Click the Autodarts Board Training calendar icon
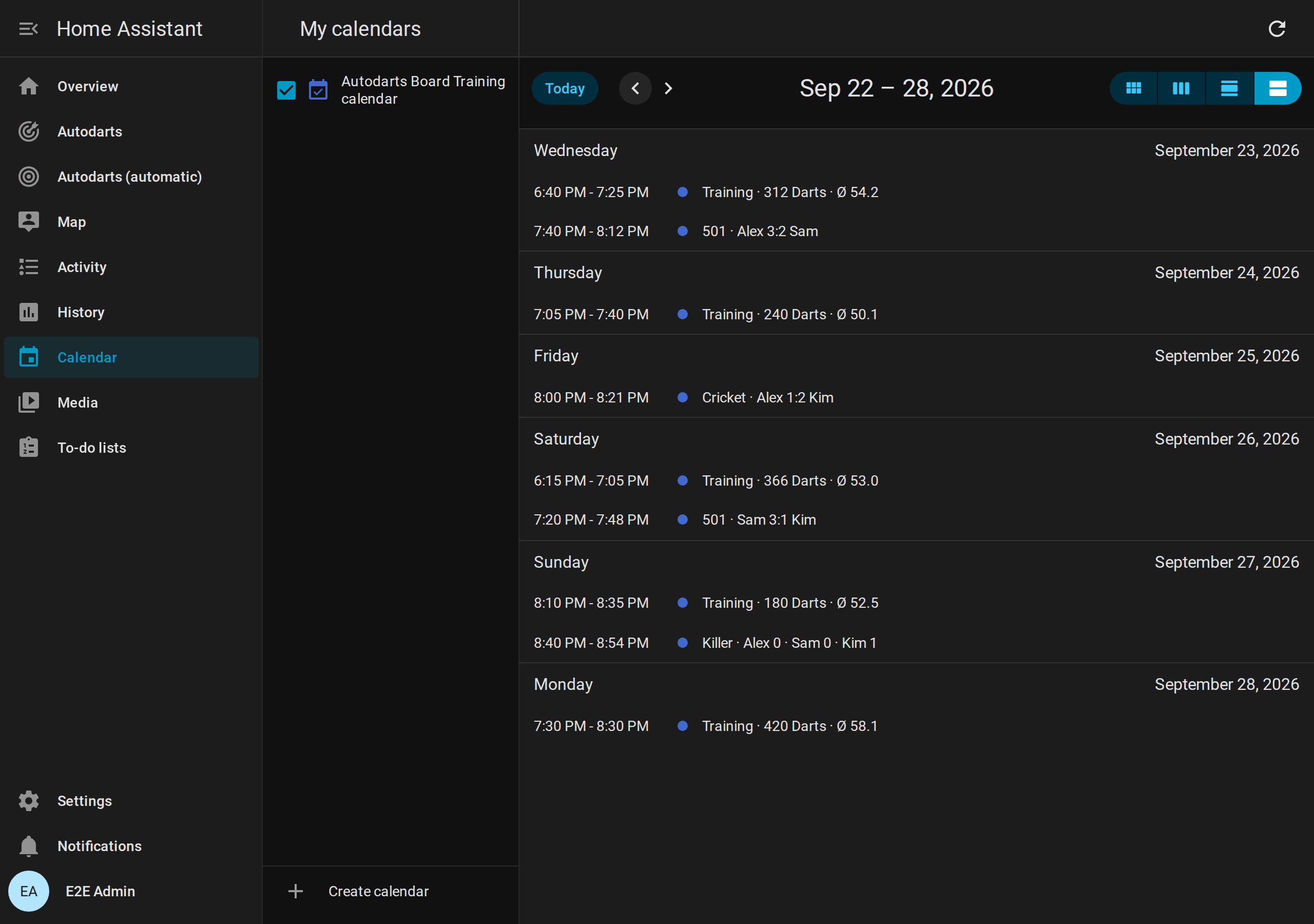Viewport: 1314px width, 924px height. point(318,90)
